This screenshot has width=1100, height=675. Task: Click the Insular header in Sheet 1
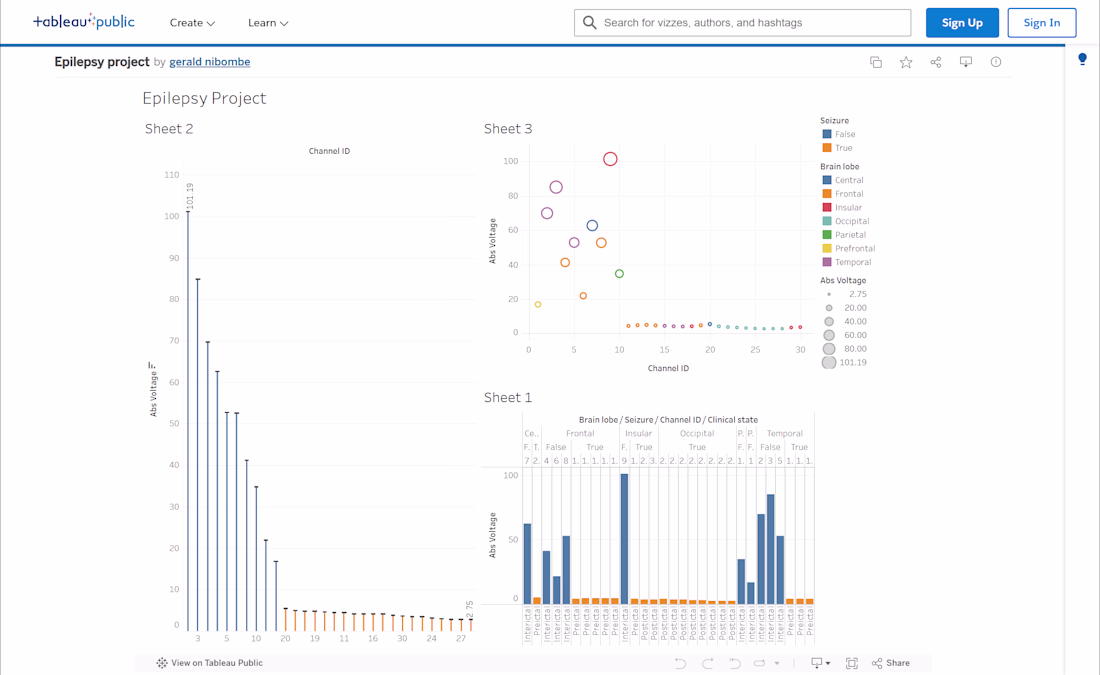pos(638,434)
